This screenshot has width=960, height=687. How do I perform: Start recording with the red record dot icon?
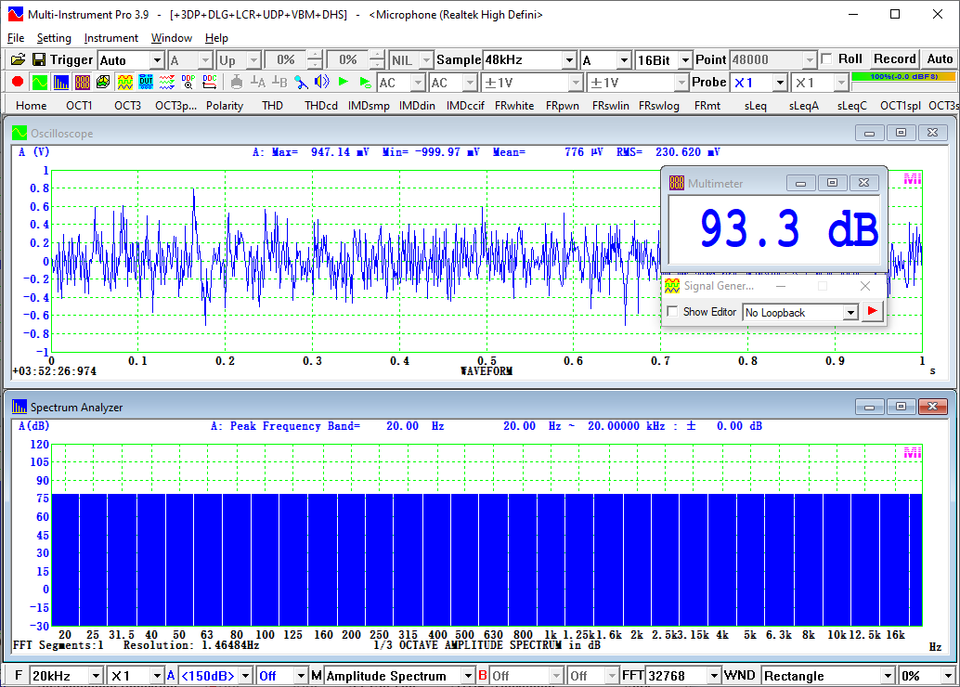pyautogui.click(x=18, y=82)
